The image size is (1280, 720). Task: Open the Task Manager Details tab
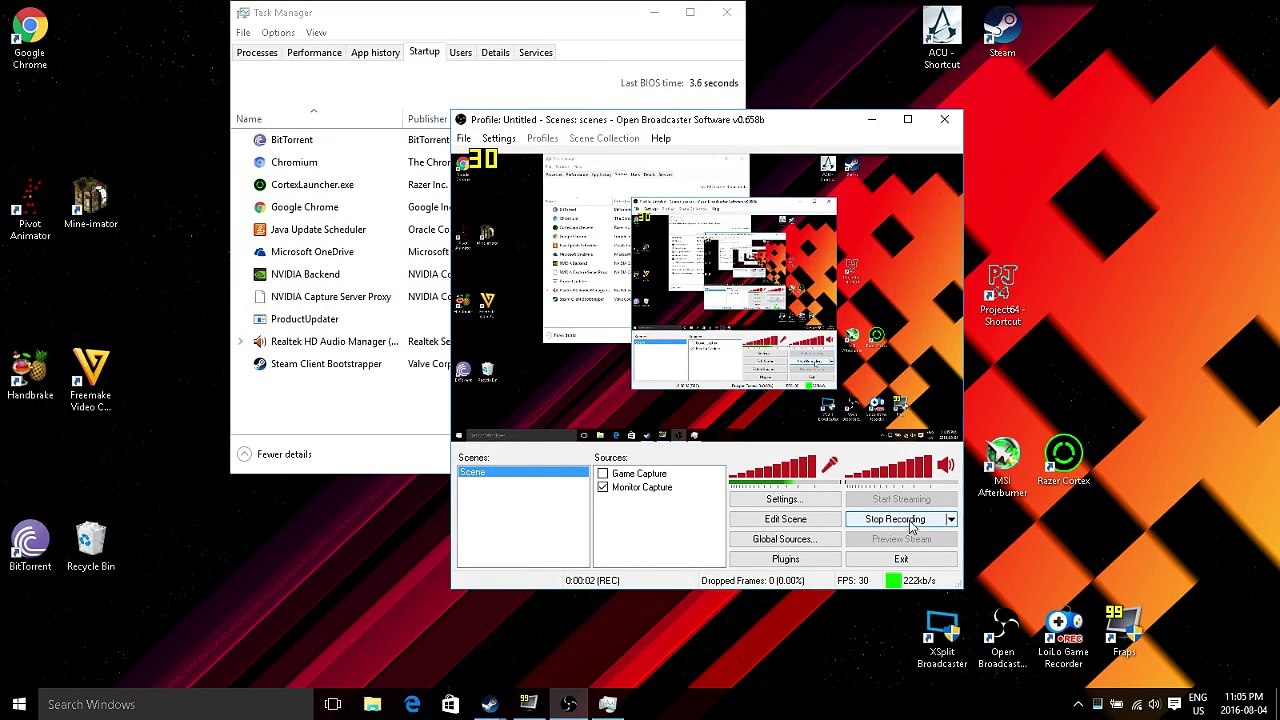pos(495,52)
